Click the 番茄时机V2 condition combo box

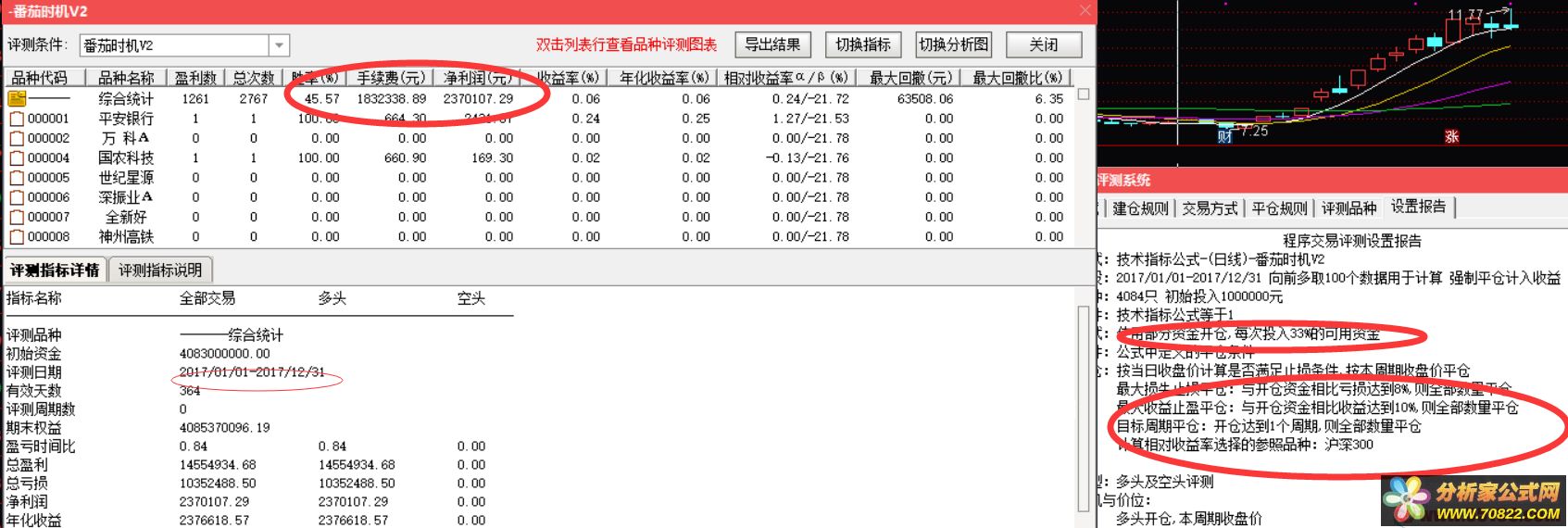tap(185, 44)
